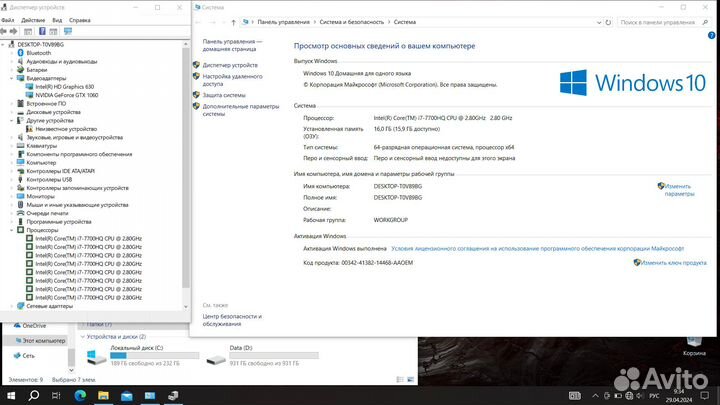Select the Intel(R) HD Graphics 630 adapter
Screen dimensions: 720x405
64,87
